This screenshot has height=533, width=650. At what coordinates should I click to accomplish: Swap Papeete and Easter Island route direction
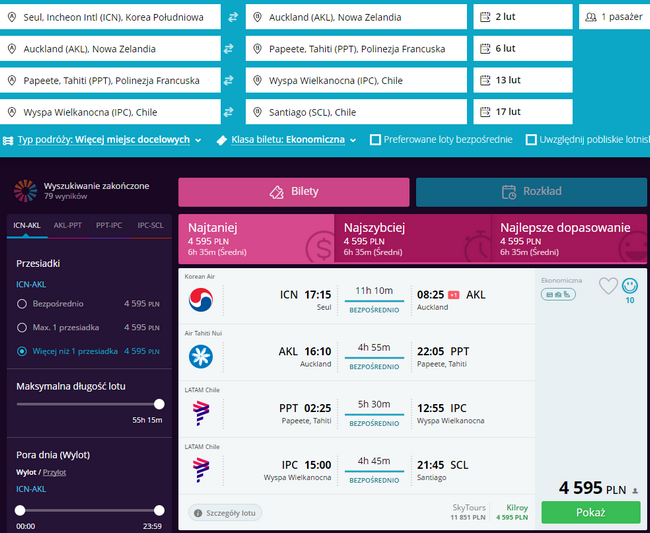pyautogui.click(x=228, y=80)
